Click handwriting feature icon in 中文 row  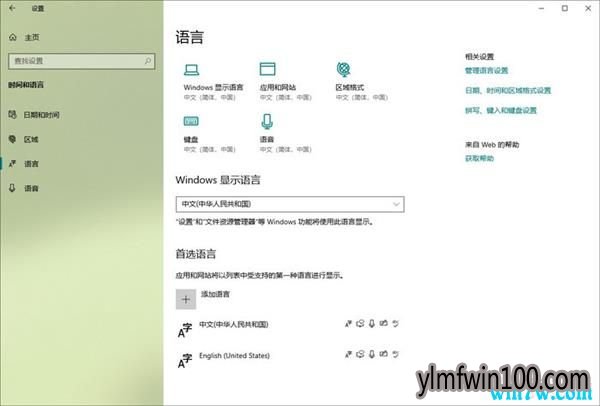pos(383,323)
